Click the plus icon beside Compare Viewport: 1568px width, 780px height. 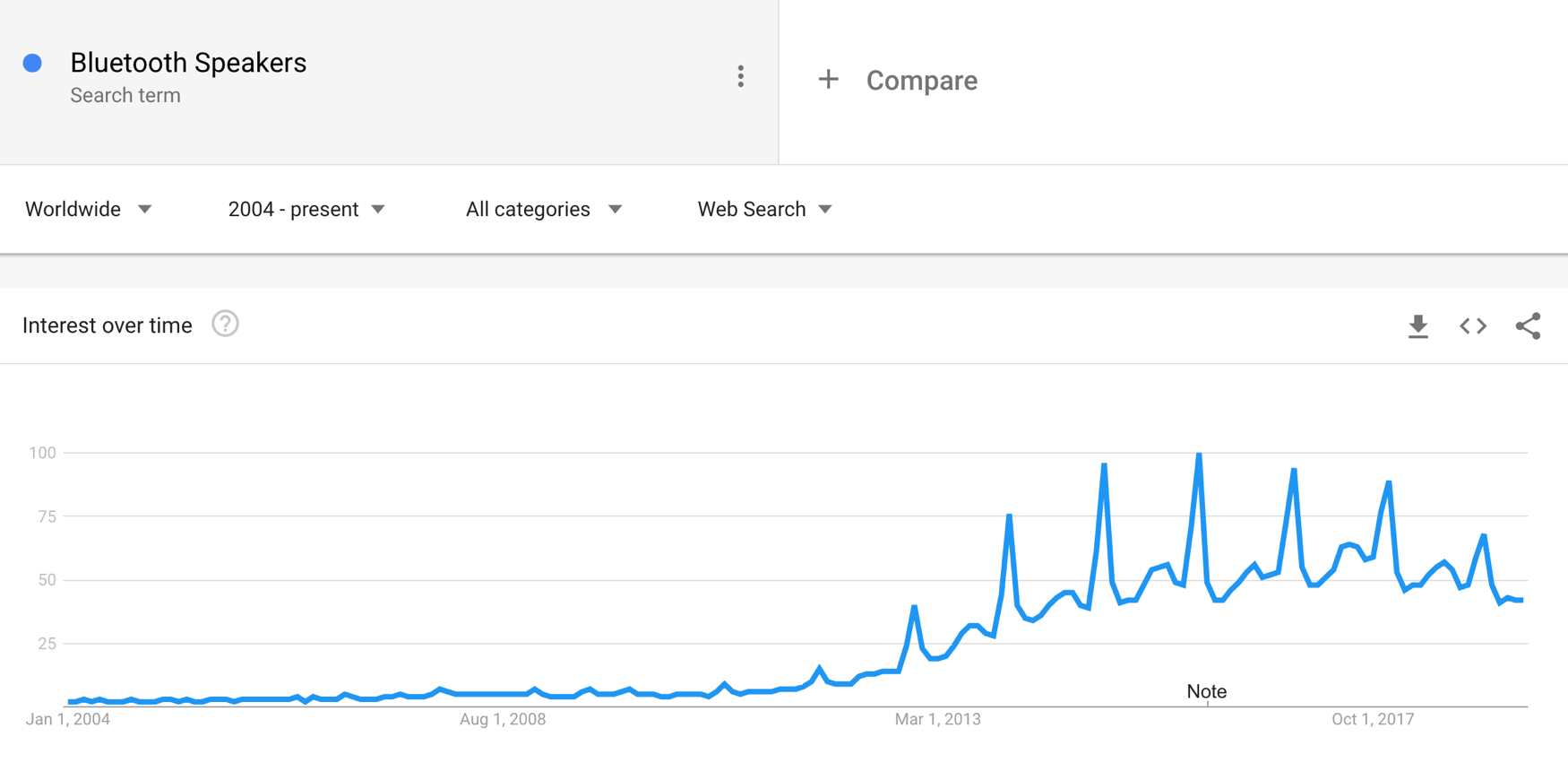tap(829, 80)
